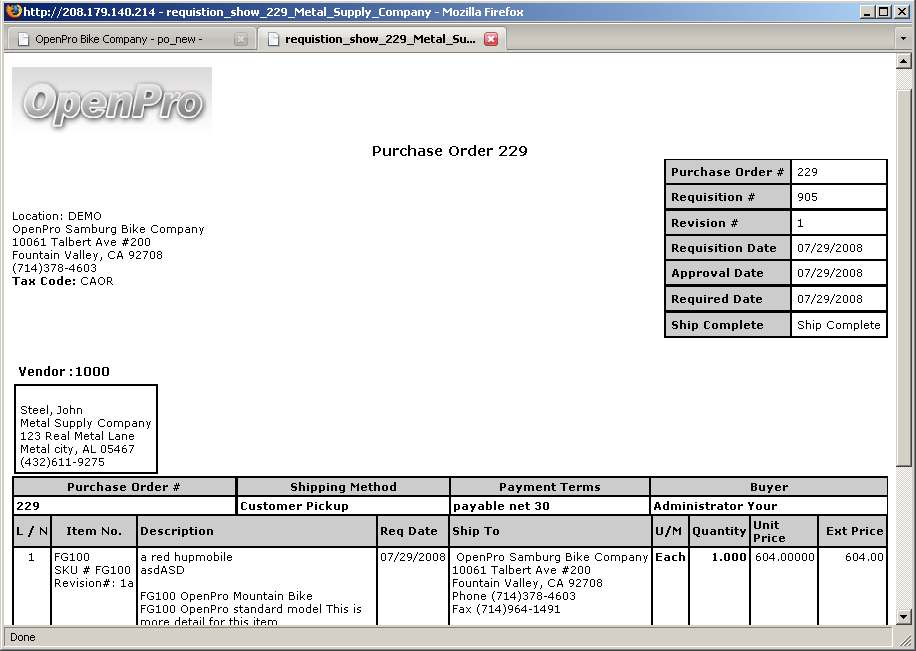Click the Customer Pickup shipping method cell
The width and height of the screenshot is (916, 651).
click(294, 507)
